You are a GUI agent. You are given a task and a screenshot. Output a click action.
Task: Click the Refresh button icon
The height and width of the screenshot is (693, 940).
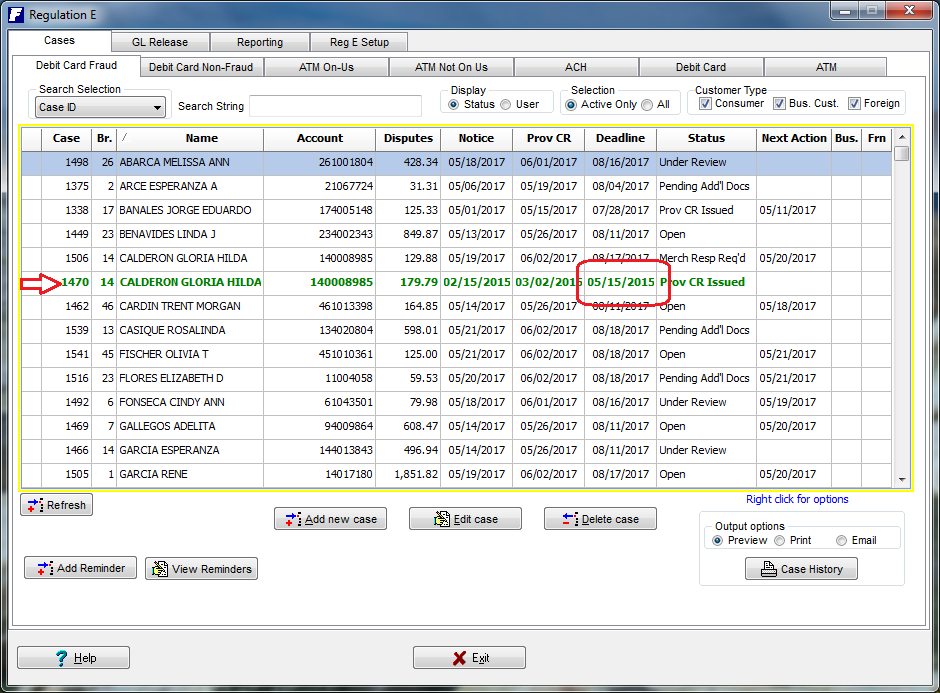click(x=36, y=505)
